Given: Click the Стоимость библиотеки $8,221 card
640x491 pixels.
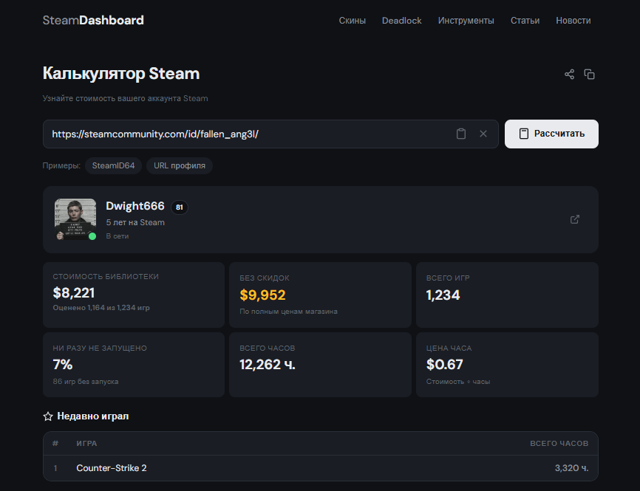Looking at the screenshot, I should (134, 295).
